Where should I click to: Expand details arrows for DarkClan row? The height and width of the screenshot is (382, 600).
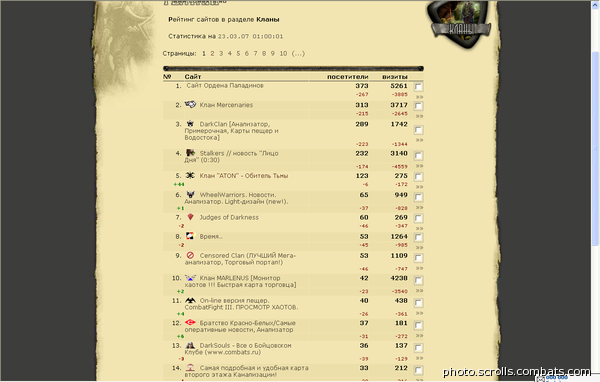419,140
